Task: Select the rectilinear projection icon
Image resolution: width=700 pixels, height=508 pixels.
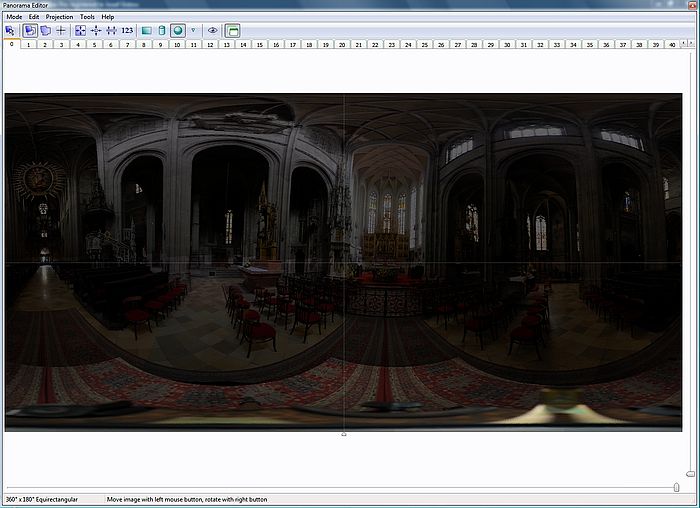Action: point(146,31)
